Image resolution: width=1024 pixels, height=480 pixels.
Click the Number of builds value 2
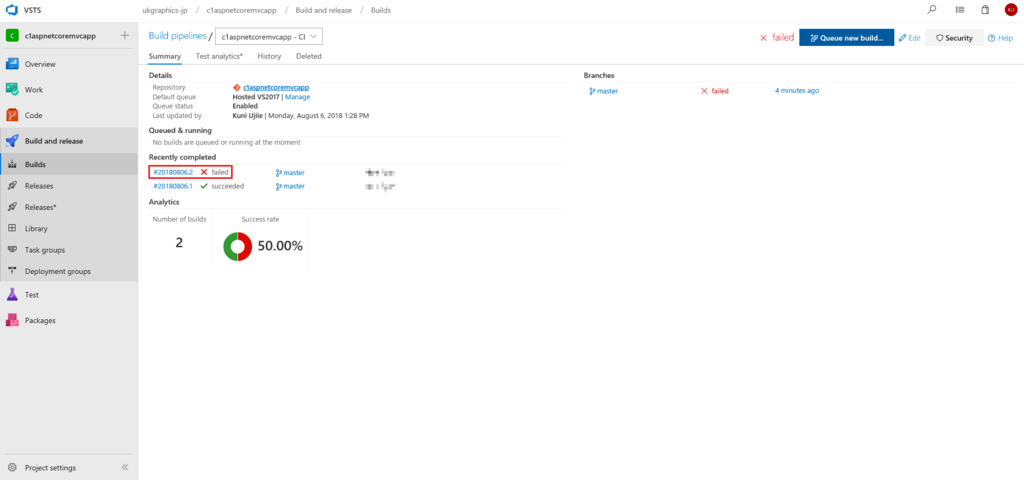pos(179,243)
